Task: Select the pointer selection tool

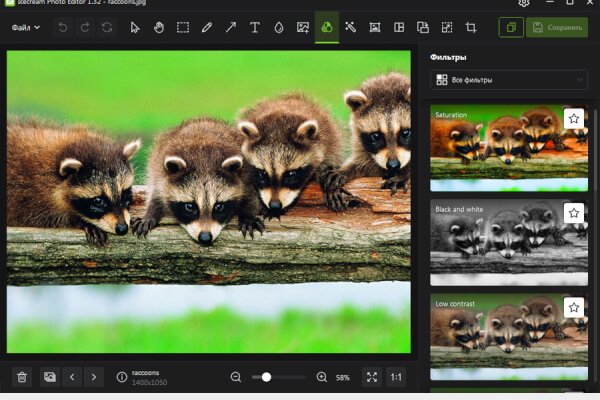Action: pyautogui.click(x=135, y=28)
